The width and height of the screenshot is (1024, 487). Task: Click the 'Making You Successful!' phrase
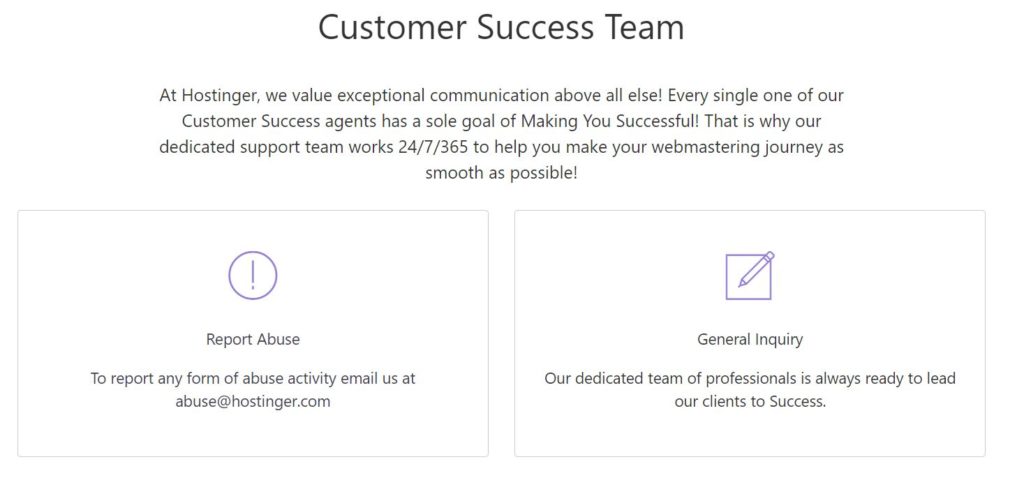[x=610, y=121]
